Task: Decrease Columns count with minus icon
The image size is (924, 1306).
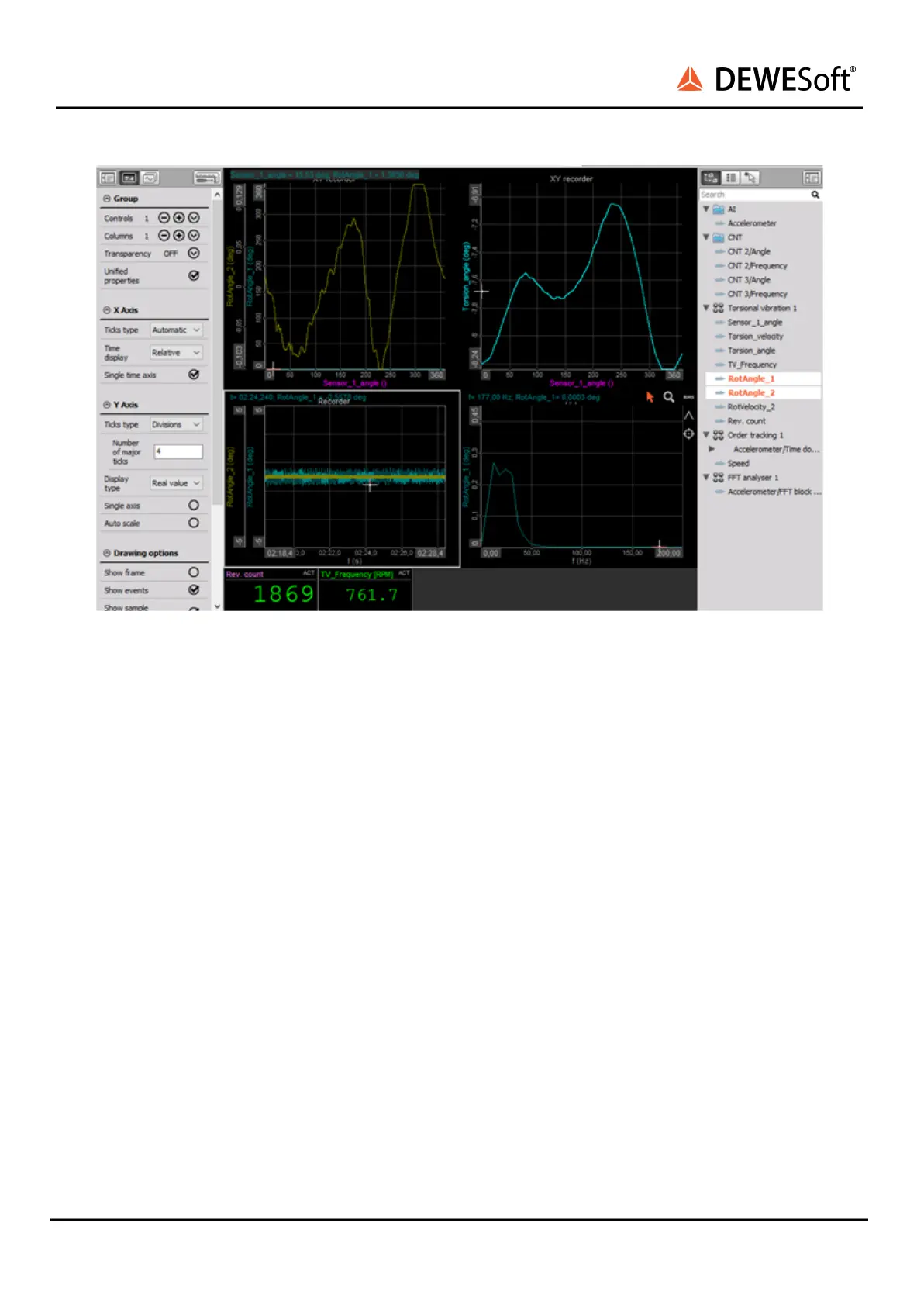Action: 164,235
